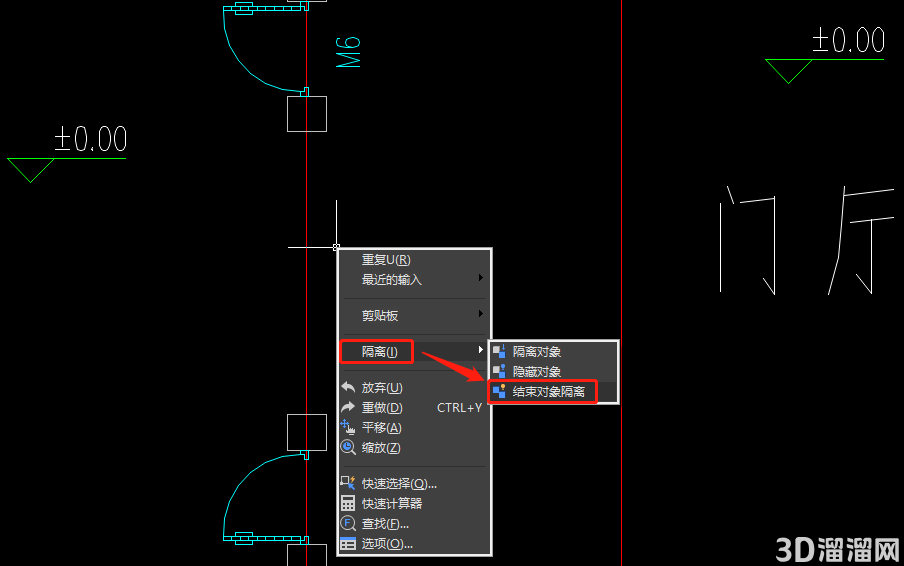Click the Hide Objects icon in submenu
The image size is (904, 566).
tap(499, 371)
